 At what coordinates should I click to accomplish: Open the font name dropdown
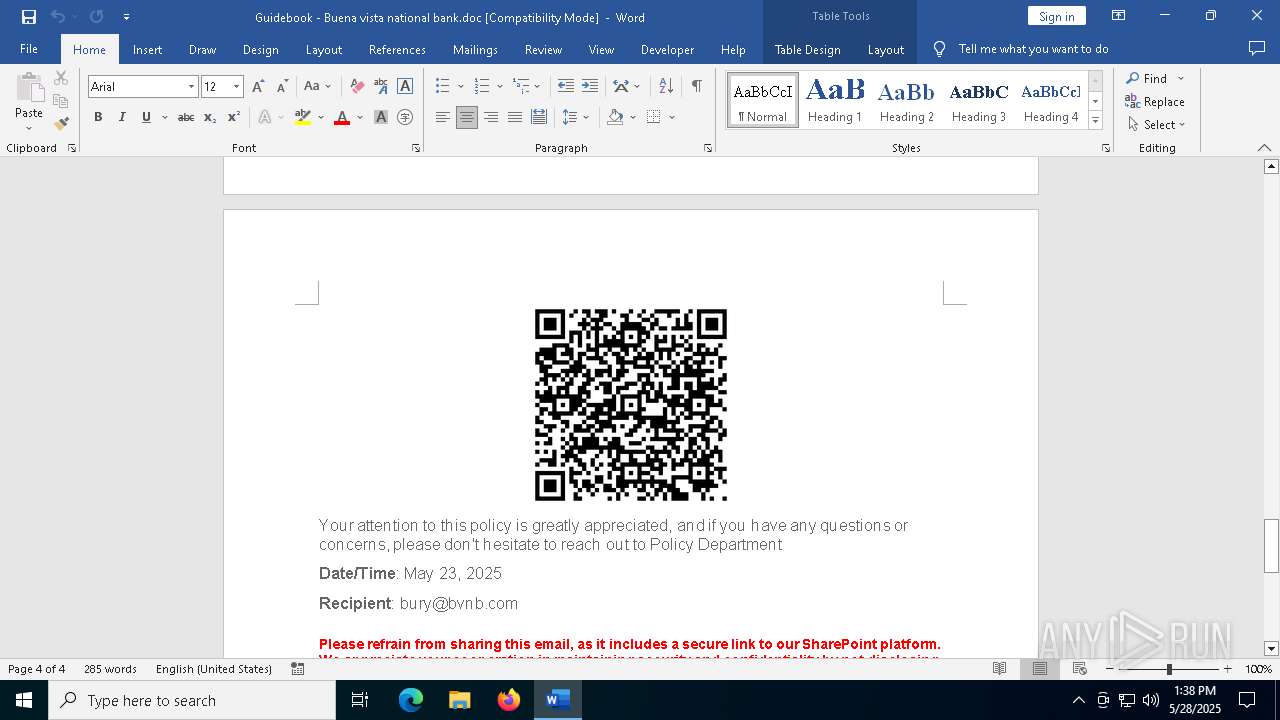pyautogui.click(x=191, y=87)
